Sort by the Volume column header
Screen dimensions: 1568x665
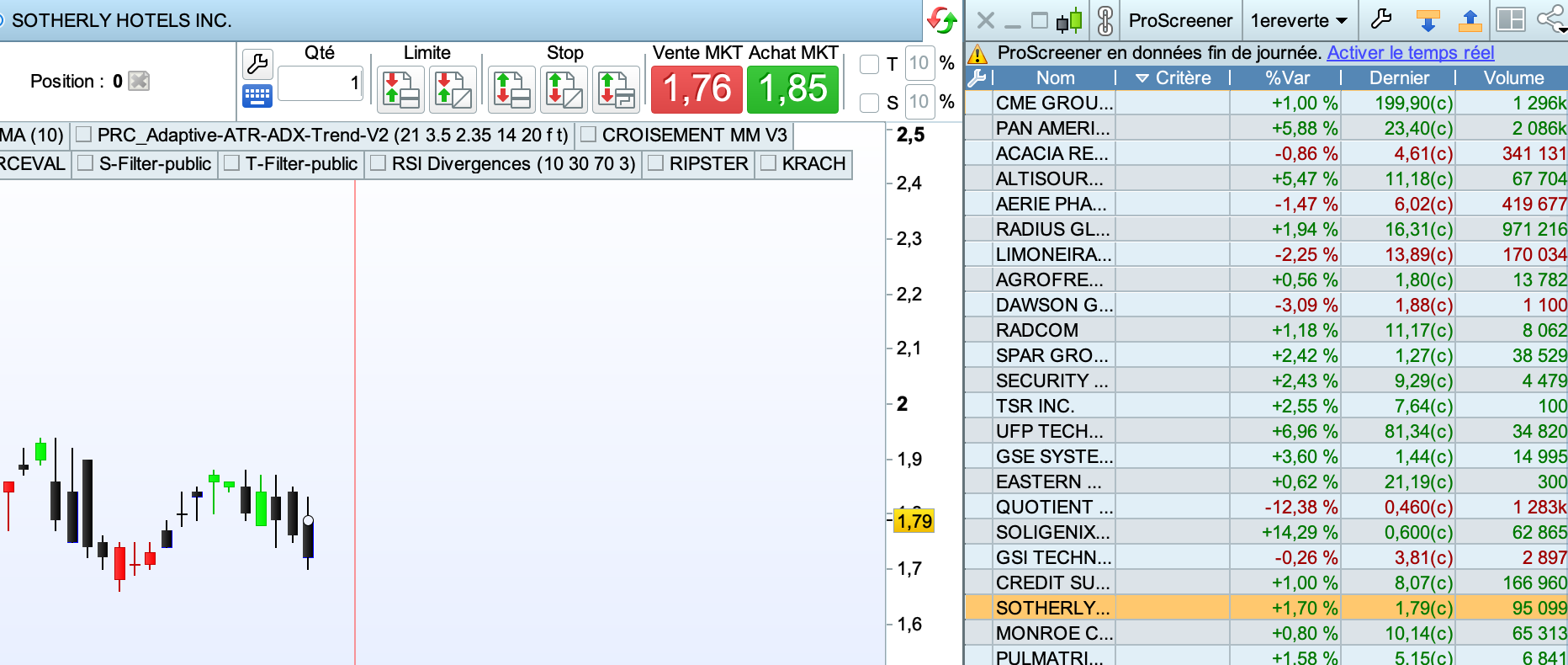pos(1513,78)
